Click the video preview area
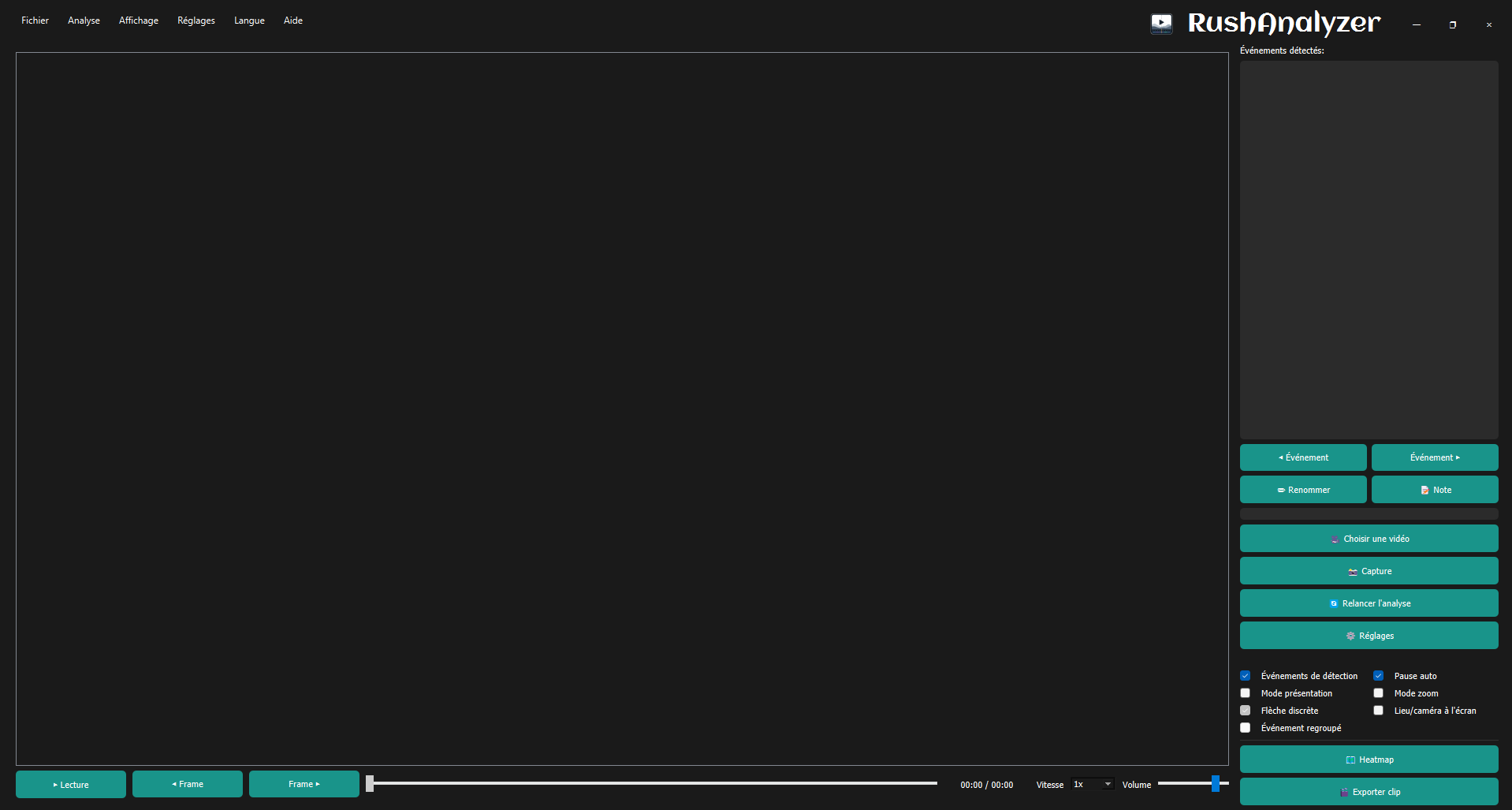Screen dimensions: 1512x810 pyautogui.click(x=622, y=409)
